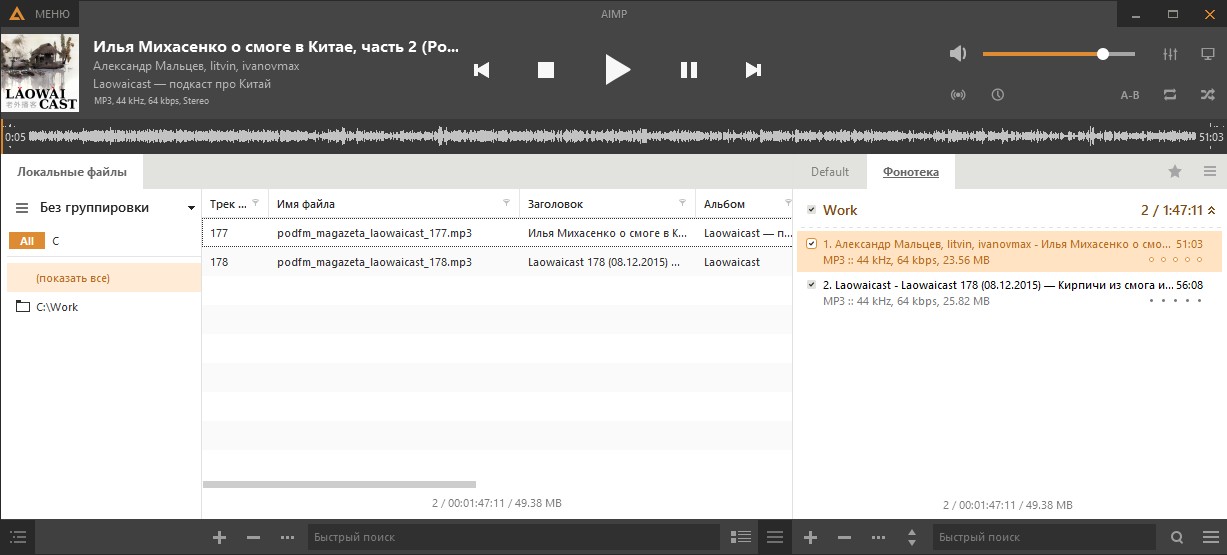Open filter for Заголовок column
This screenshot has width=1227, height=555.
pos(683,203)
